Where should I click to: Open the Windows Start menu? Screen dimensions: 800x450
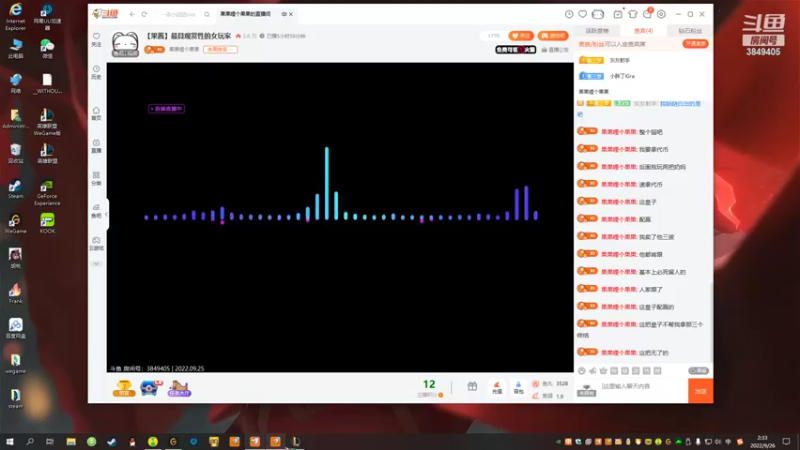click(10, 441)
